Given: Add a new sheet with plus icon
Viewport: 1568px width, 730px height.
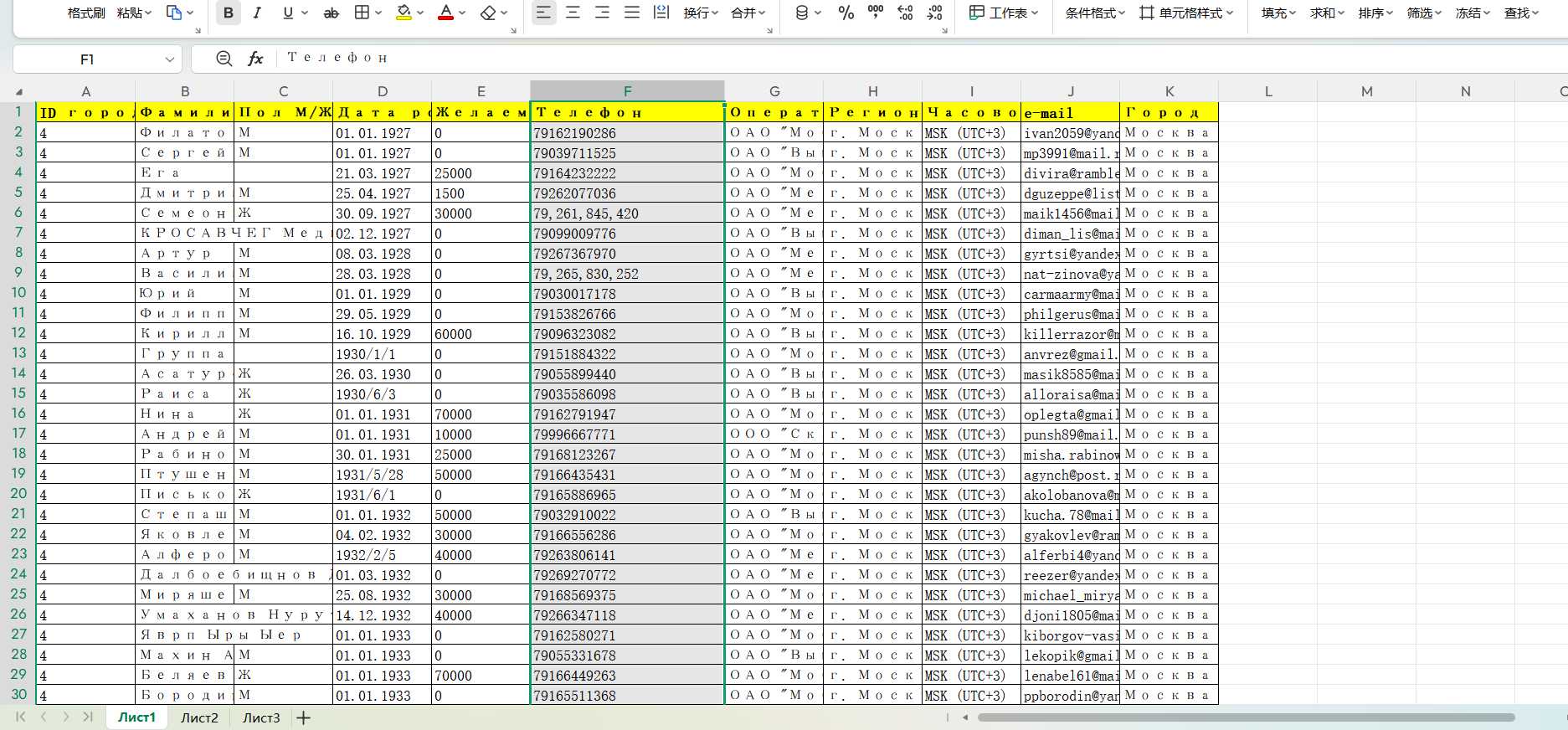Looking at the screenshot, I should [x=304, y=717].
